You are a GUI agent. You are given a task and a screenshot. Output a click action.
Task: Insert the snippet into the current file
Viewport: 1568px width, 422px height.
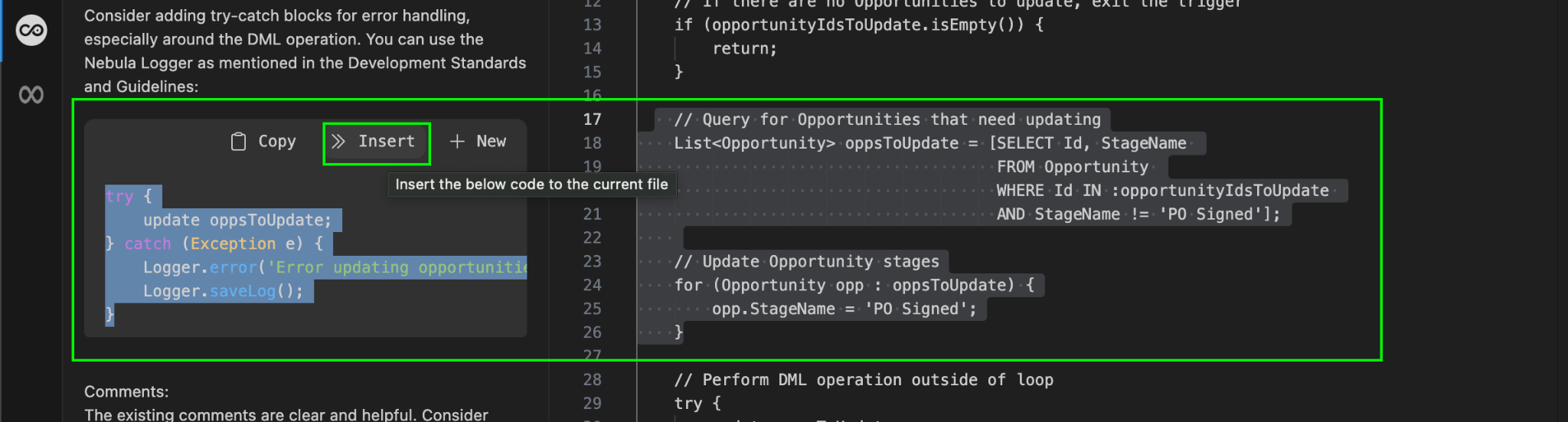tap(376, 142)
